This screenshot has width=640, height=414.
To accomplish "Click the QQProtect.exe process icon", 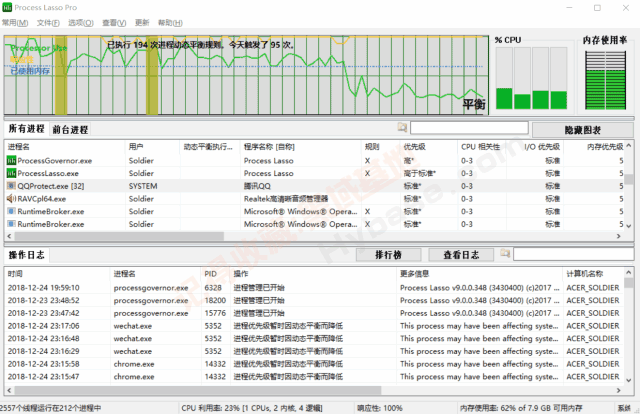I will coord(11,186).
